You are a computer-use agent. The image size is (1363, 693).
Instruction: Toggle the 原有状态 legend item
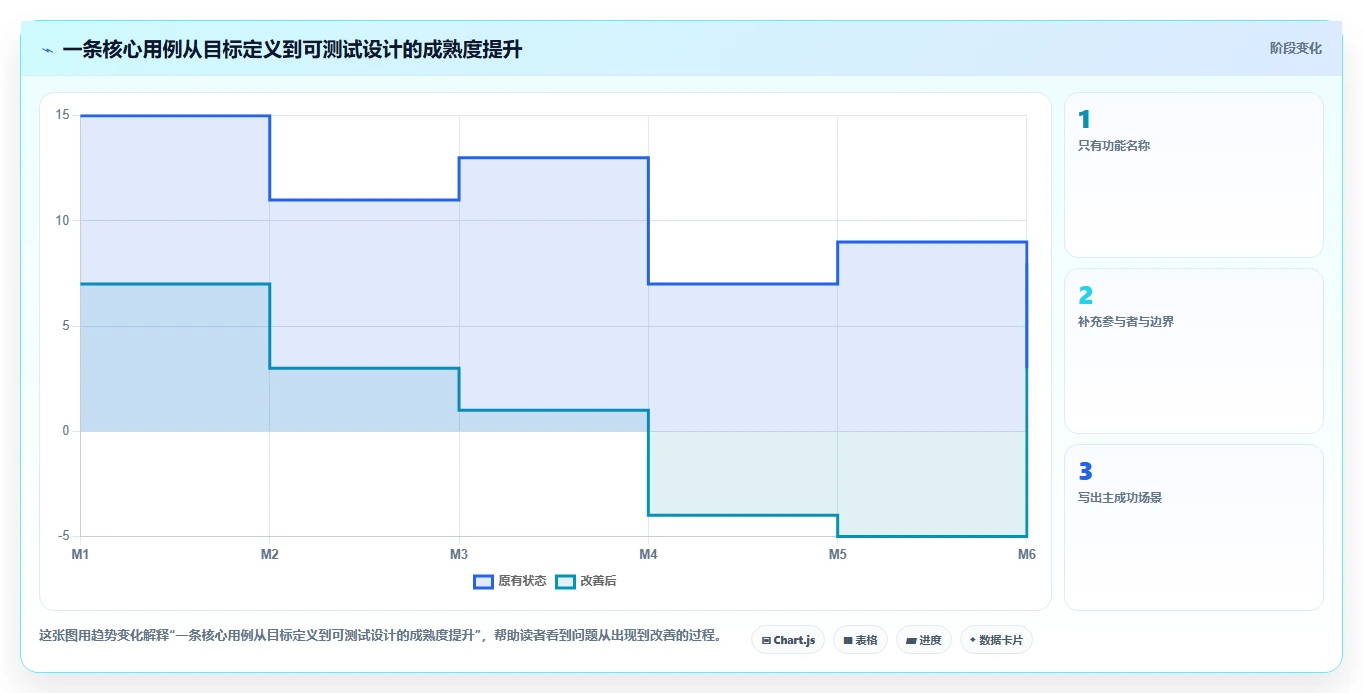click(510, 581)
